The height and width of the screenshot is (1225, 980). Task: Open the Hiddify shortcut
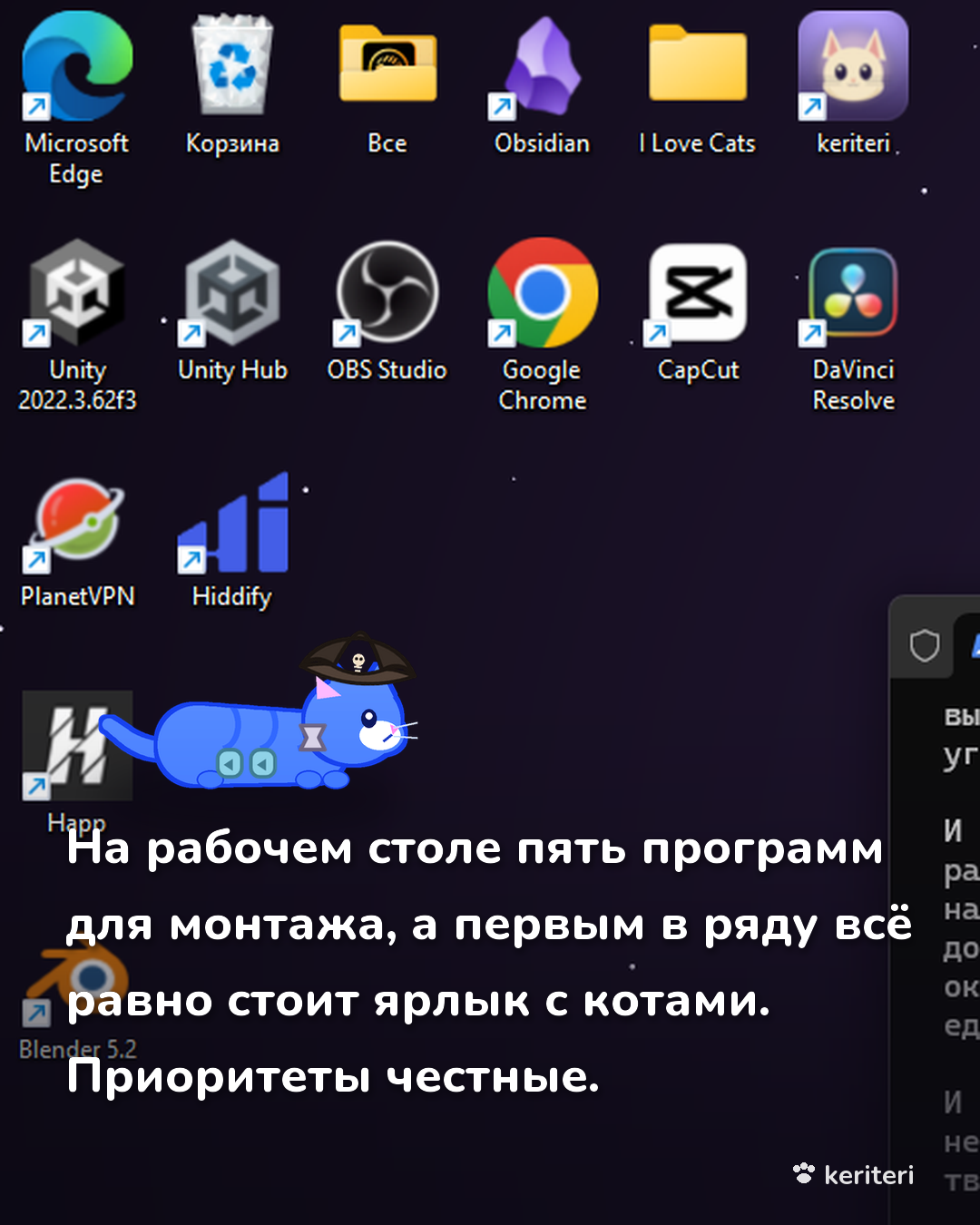[x=234, y=522]
